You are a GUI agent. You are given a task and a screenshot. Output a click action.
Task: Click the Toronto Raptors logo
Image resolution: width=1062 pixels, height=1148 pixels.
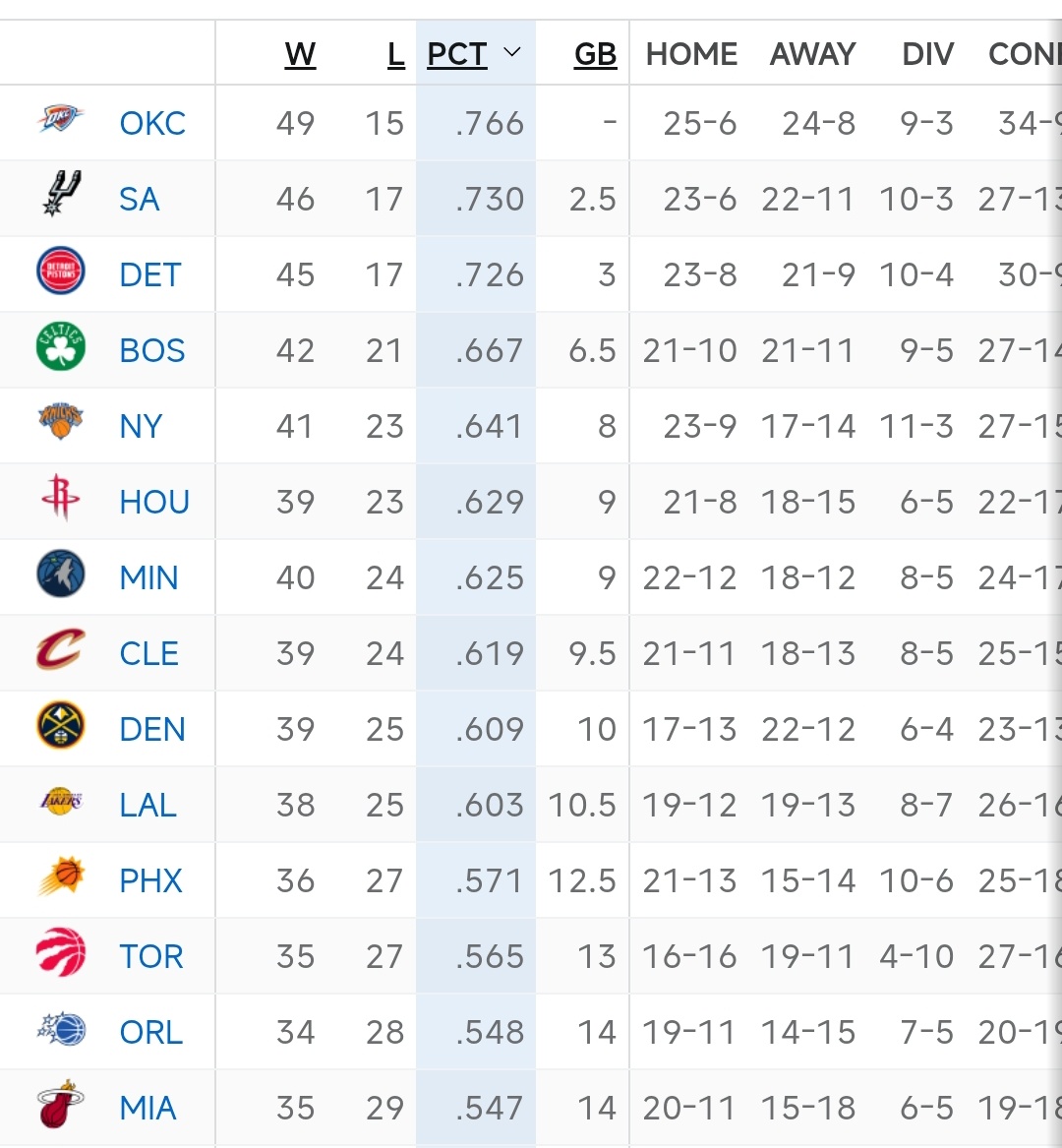61,952
